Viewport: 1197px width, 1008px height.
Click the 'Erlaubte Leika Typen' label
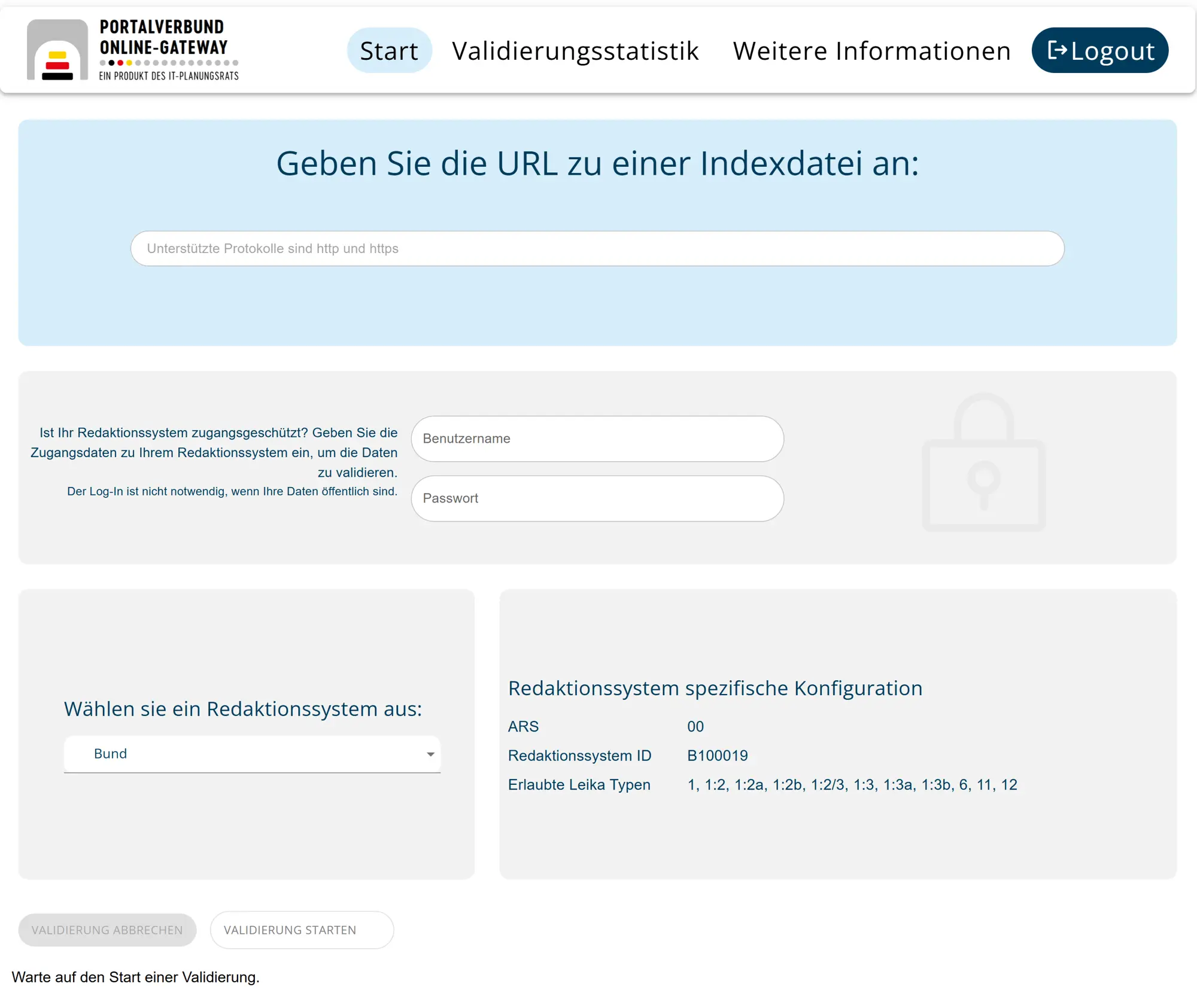pyautogui.click(x=579, y=785)
